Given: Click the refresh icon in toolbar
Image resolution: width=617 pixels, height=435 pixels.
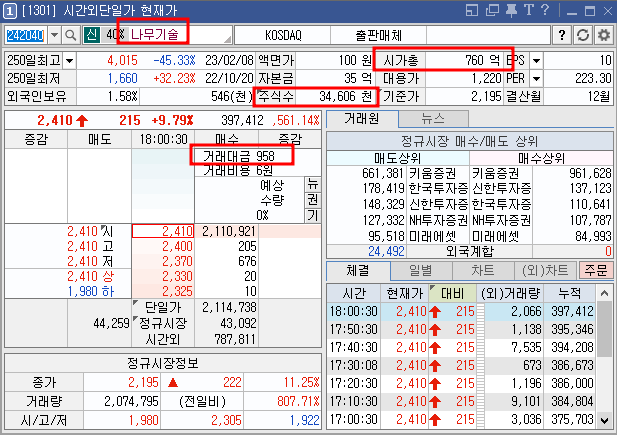Looking at the screenshot, I should pos(583,35).
